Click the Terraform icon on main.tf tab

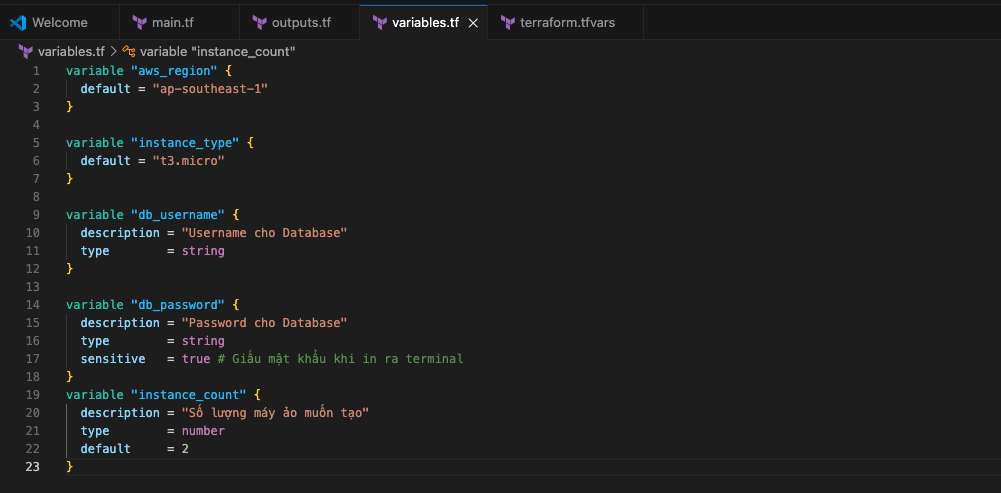tap(139, 22)
